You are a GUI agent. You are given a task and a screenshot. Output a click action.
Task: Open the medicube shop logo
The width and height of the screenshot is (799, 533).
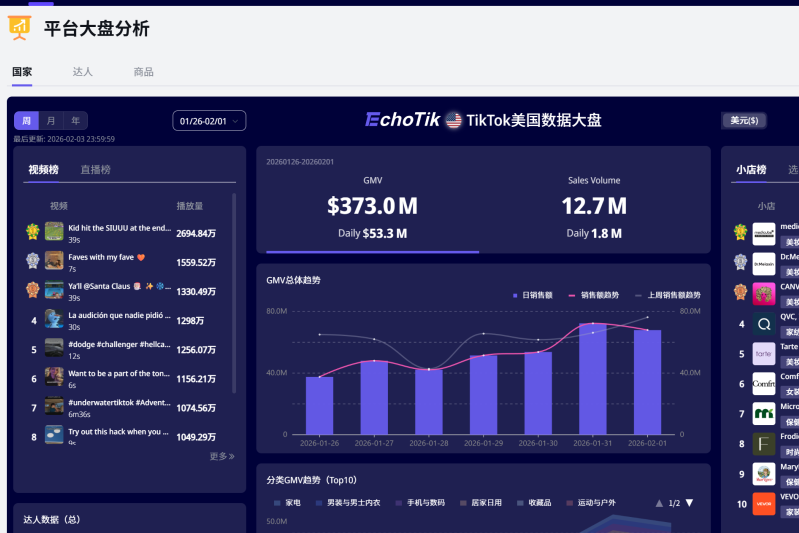[x=764, y=234]
